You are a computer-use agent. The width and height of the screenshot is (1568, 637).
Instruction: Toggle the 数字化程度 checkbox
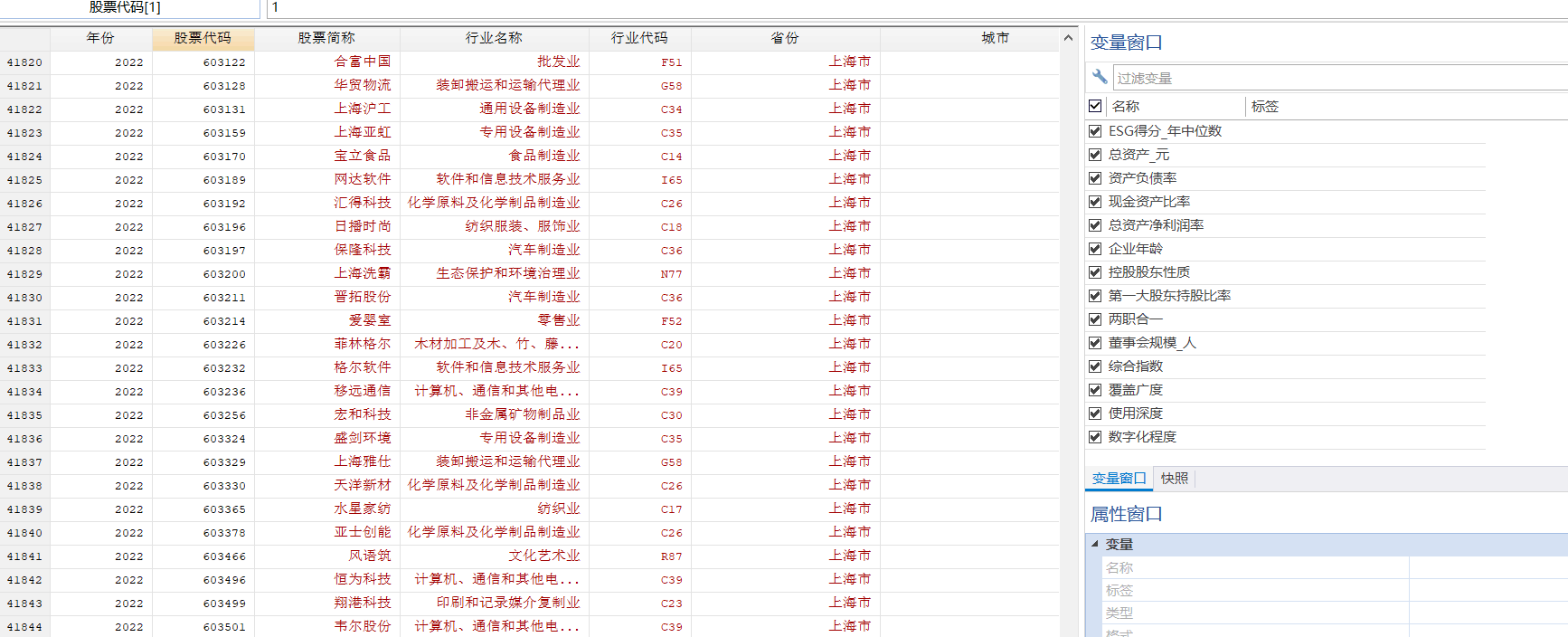[x=1095, y=437]
